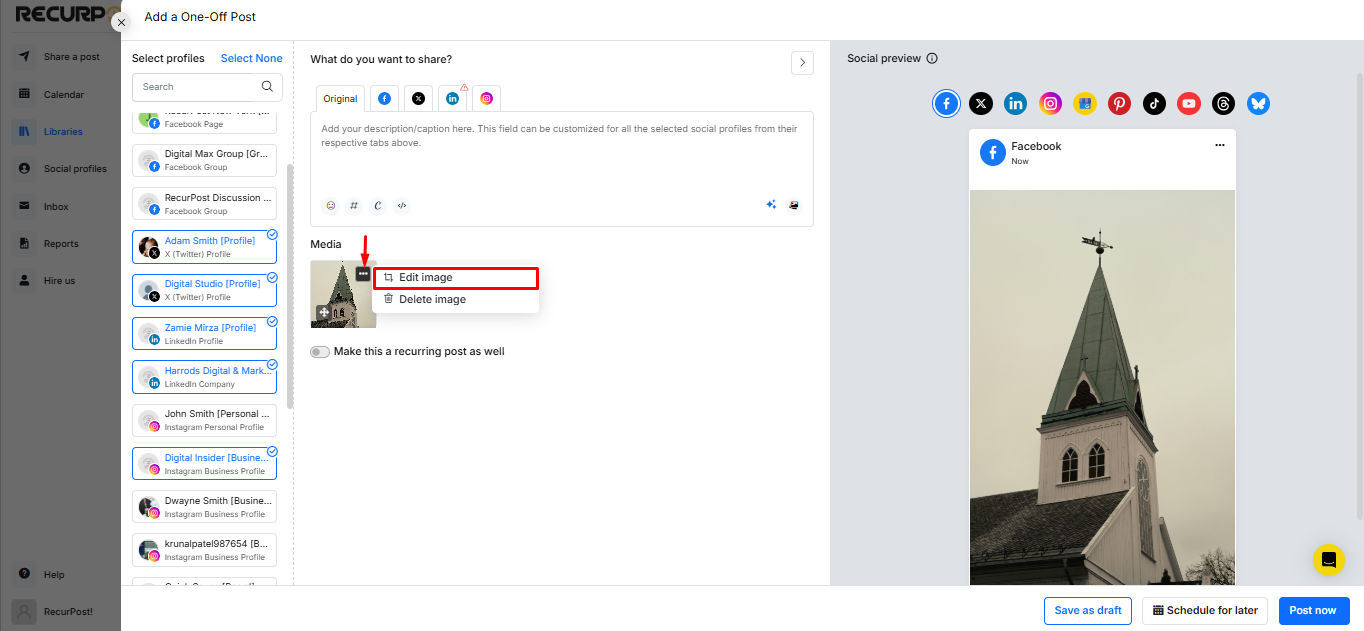Show Google Business Profile social preview
The height and width of the screenshot is (631, 1364).
tap(1085, 103)
